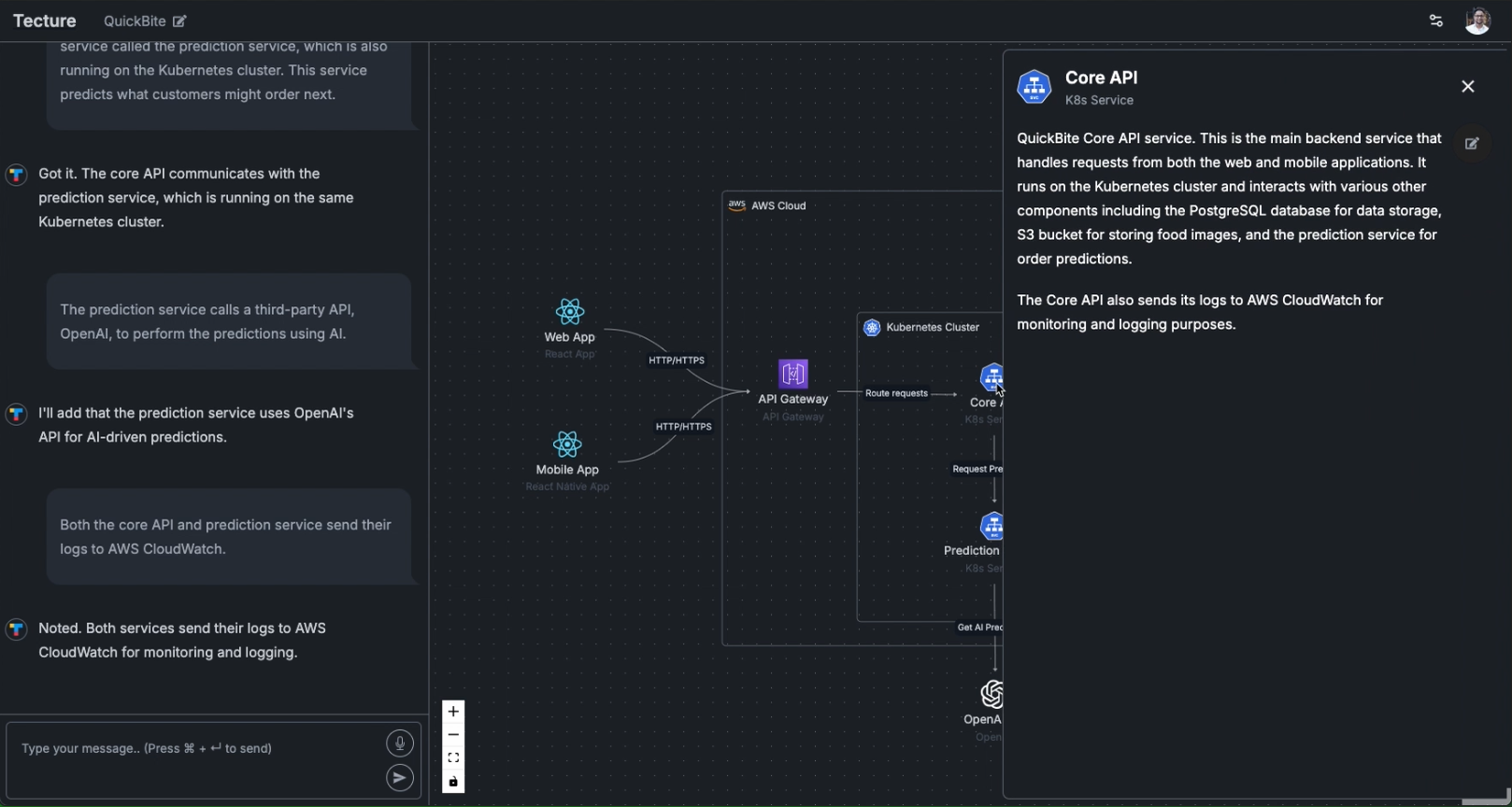The image size is (1512, 807).
Task: Click the Core API panel title
Action: (x=1102, y=78)
